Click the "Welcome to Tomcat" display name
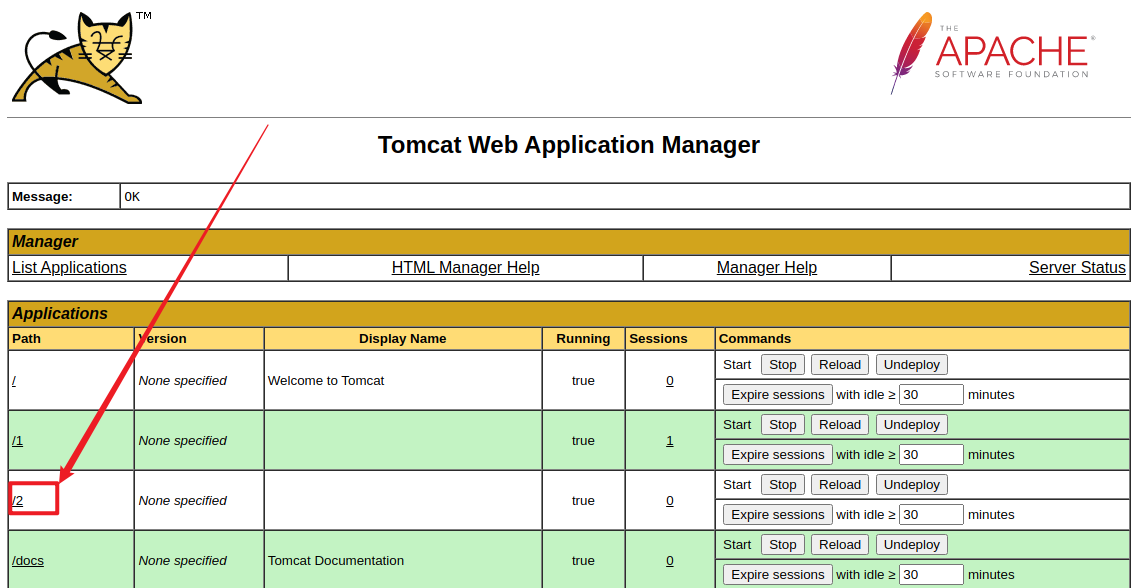Screen dimensions: 1132x588 point(326,381)
